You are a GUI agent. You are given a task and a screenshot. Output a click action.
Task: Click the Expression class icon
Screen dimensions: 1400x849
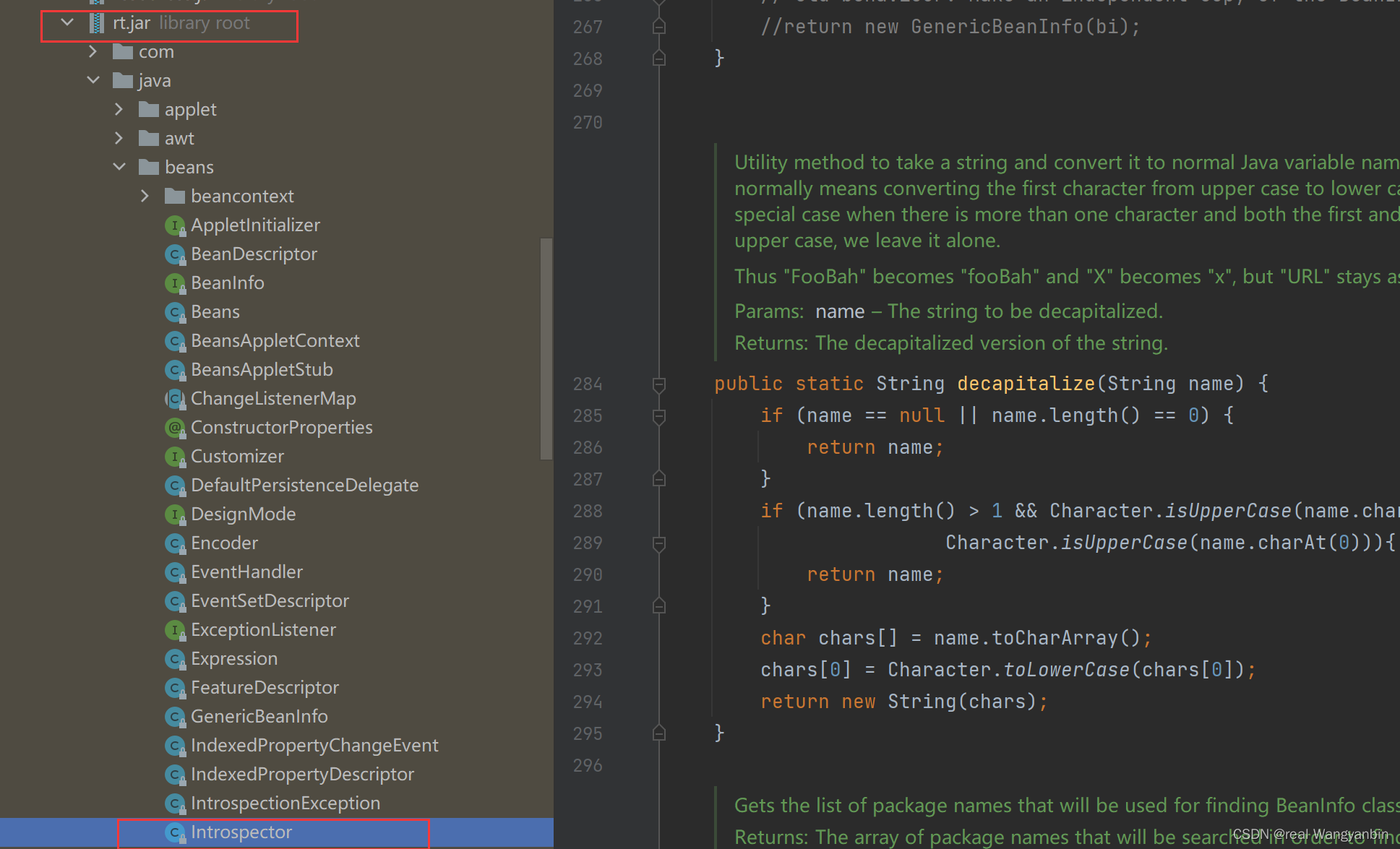click(x=175, y=659)
